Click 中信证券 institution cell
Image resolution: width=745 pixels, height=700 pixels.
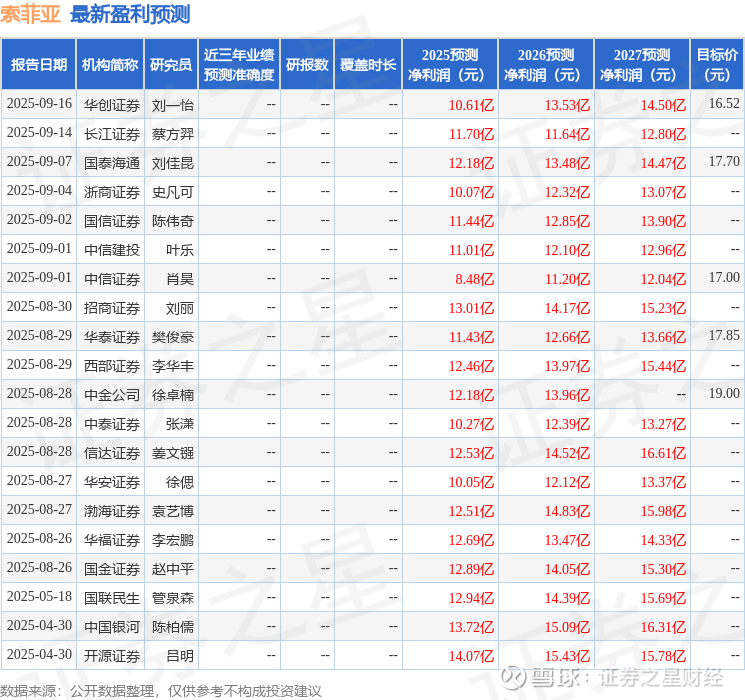(x=112, y=279)
